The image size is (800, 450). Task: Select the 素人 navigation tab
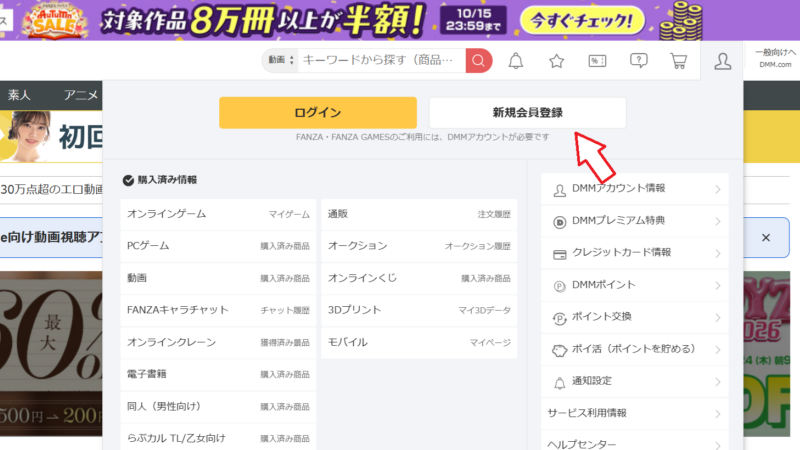point(19,95)
